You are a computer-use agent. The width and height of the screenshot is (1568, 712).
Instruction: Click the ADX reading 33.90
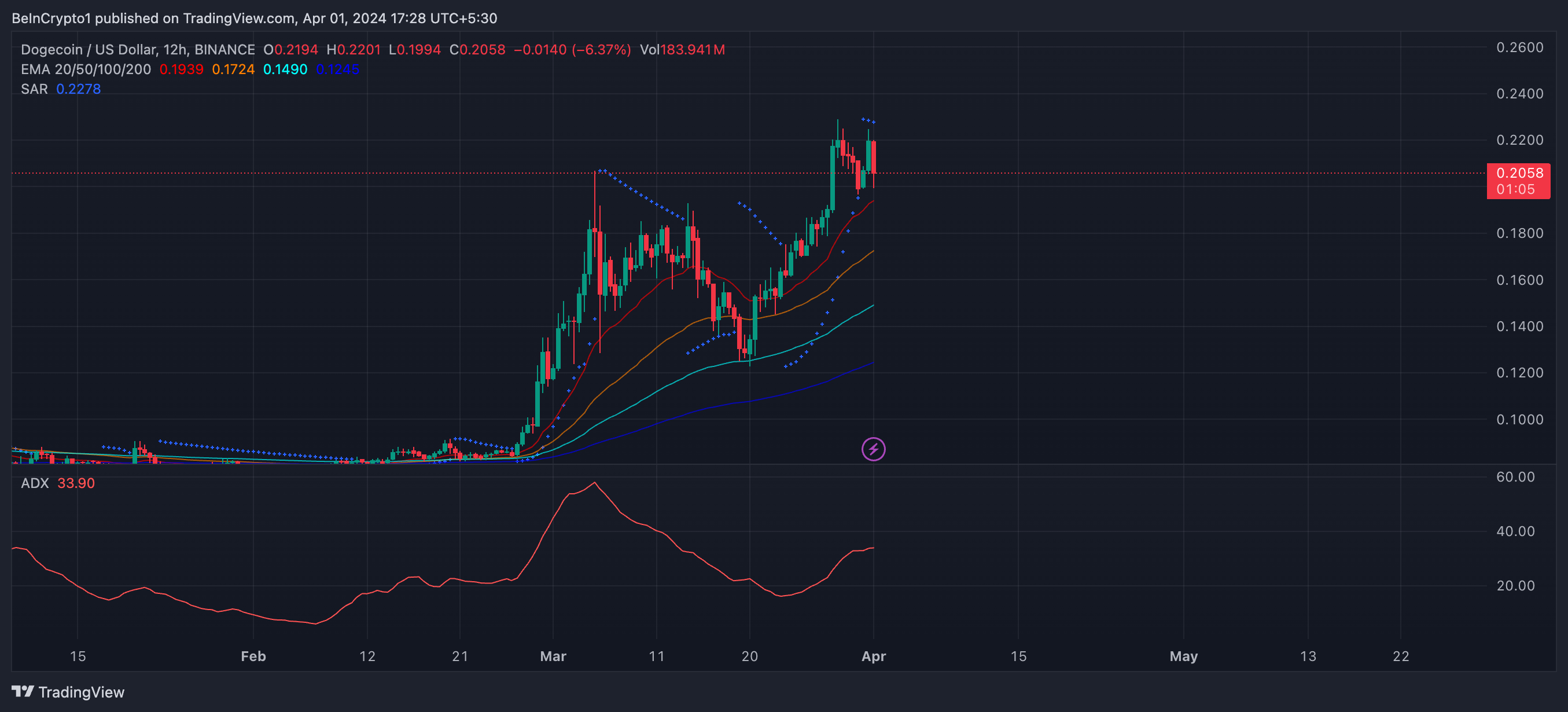tap(76, 483)
